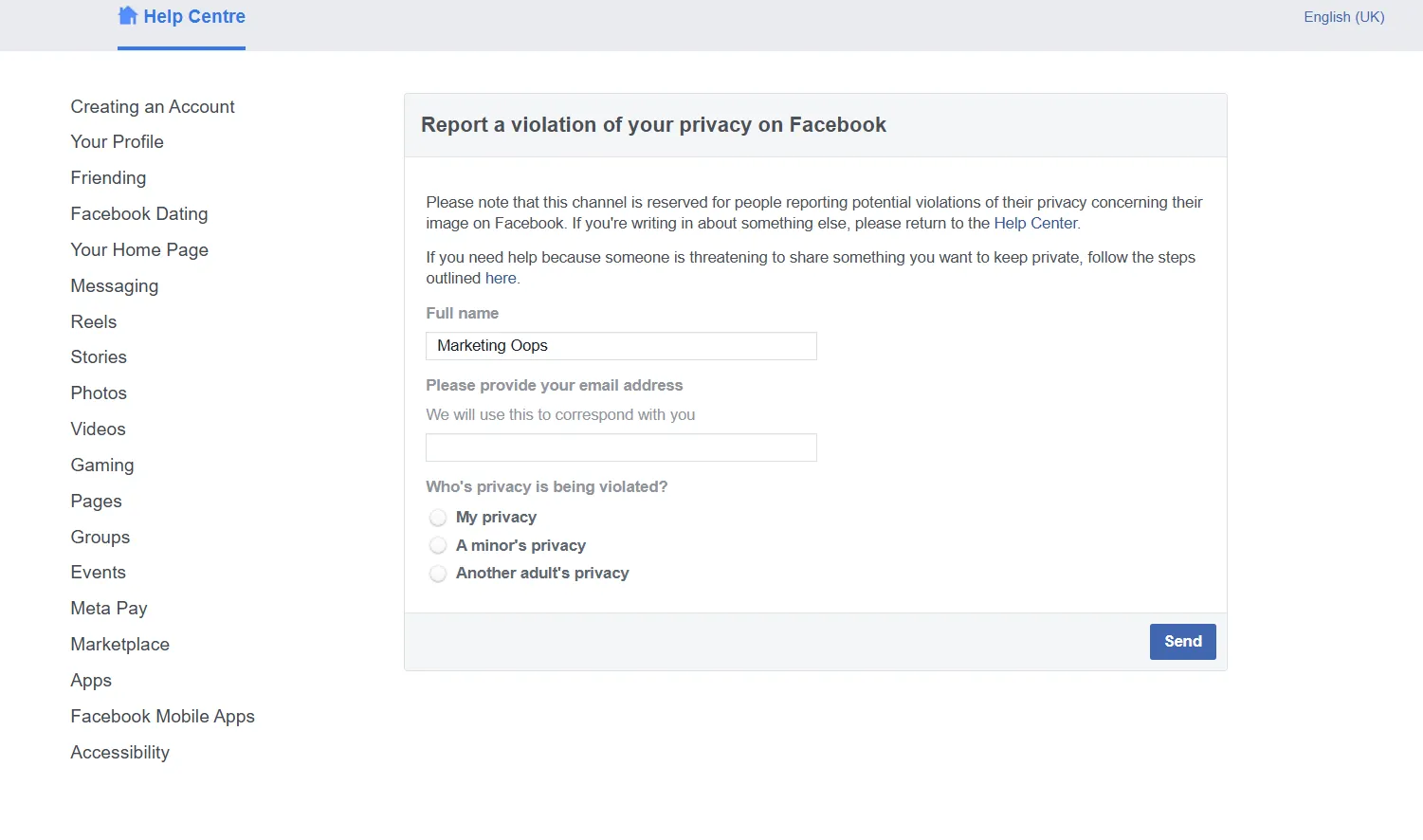Open Photos help section

[x=99, y=393]
